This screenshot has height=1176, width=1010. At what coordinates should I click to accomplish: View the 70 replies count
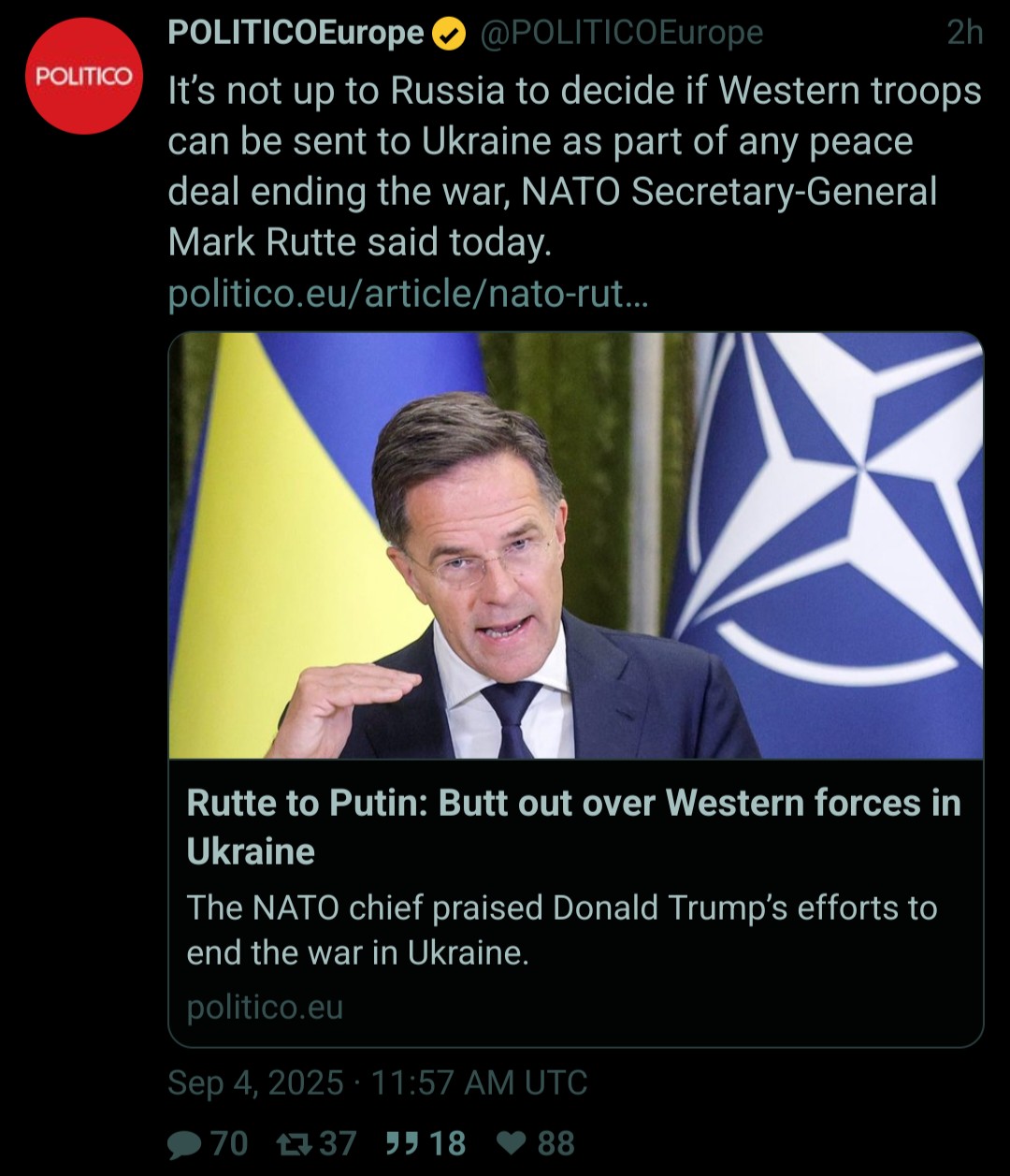click(229, 1143)
